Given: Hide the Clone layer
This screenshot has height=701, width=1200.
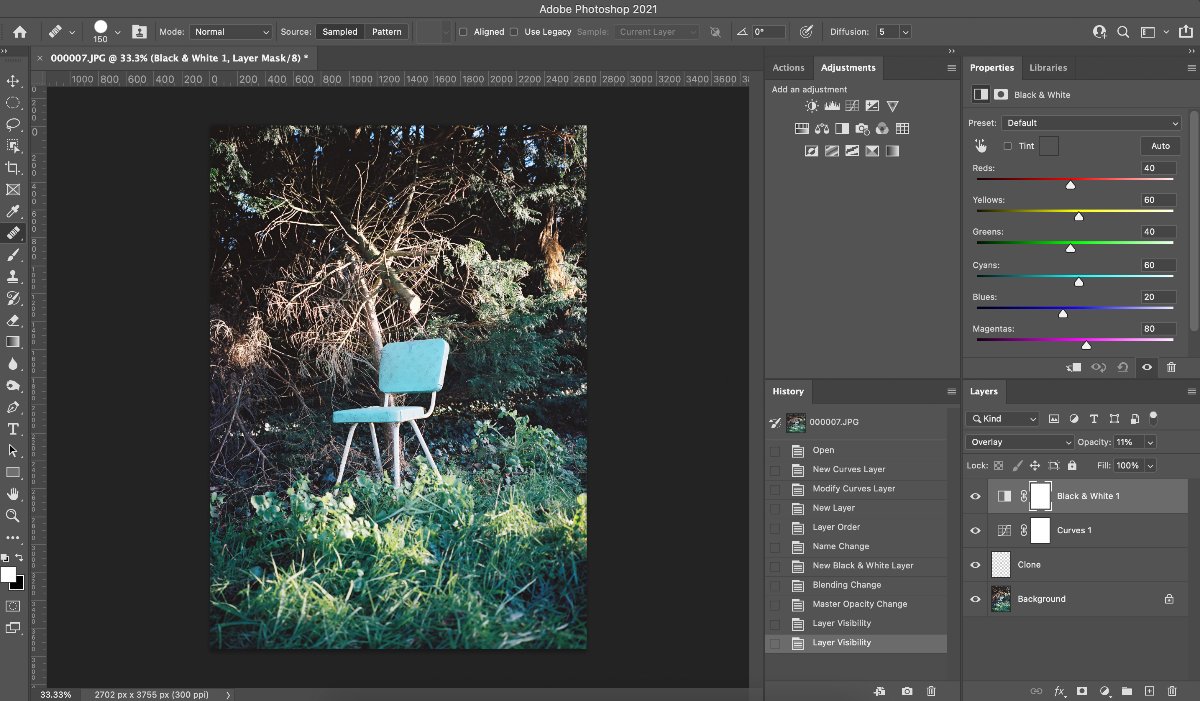Looking at the screenshot, I should (x=975, y=564).
